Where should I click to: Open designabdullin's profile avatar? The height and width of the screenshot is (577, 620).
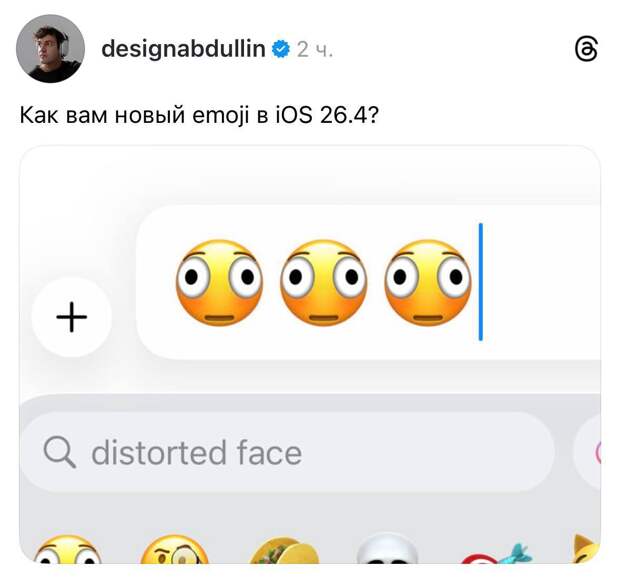(50, 49)
